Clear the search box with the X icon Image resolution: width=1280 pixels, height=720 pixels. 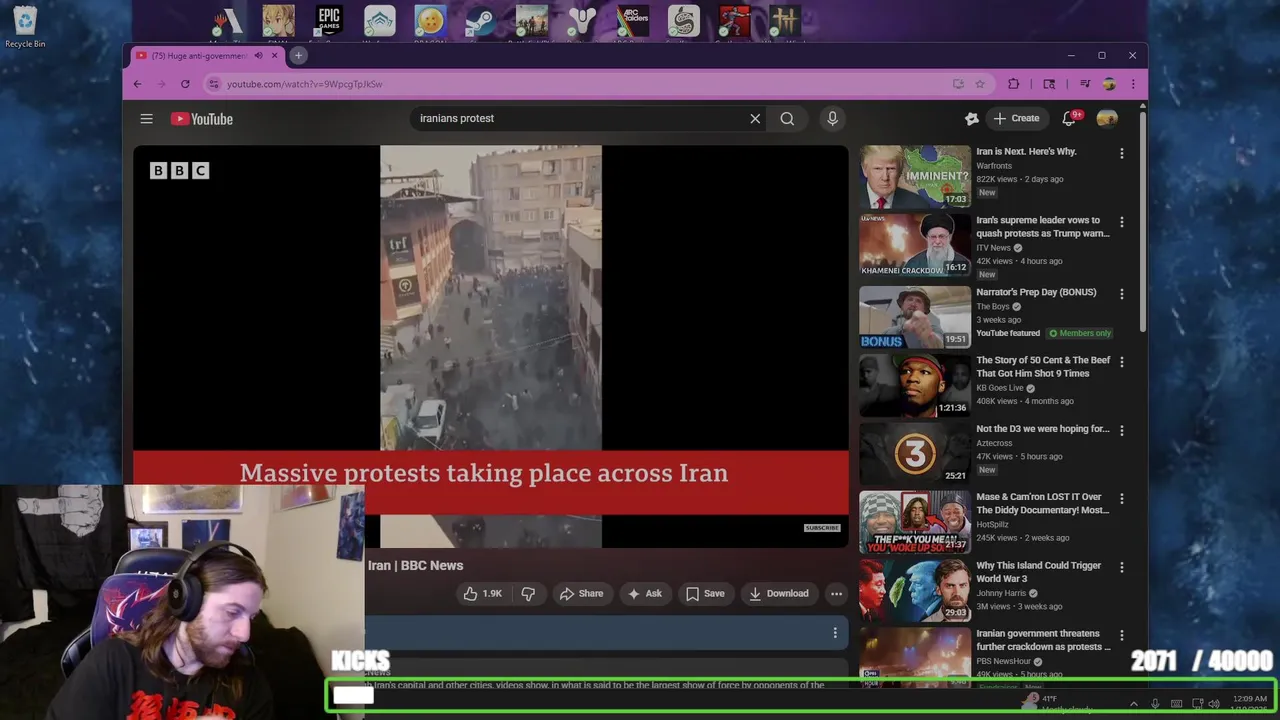755,119
